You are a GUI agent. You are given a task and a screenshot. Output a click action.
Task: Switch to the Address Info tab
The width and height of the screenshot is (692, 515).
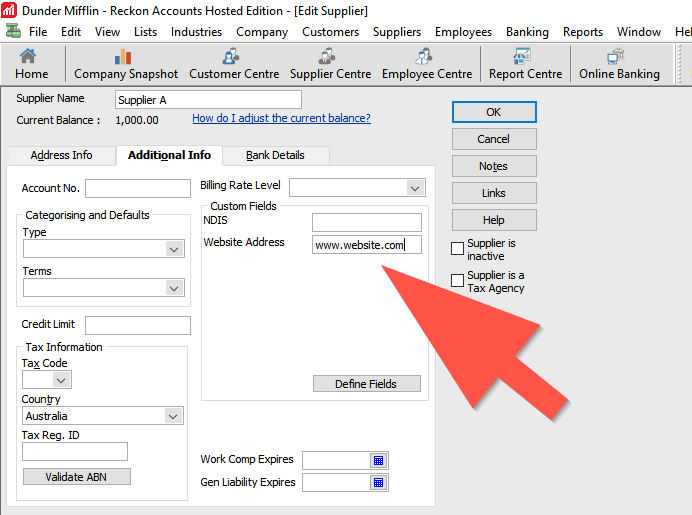pos(61,155)
